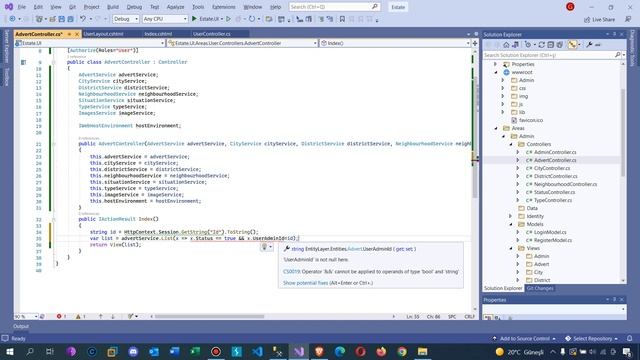
Task: Click the error count indicator in editor footer
Action: (61, 316)
